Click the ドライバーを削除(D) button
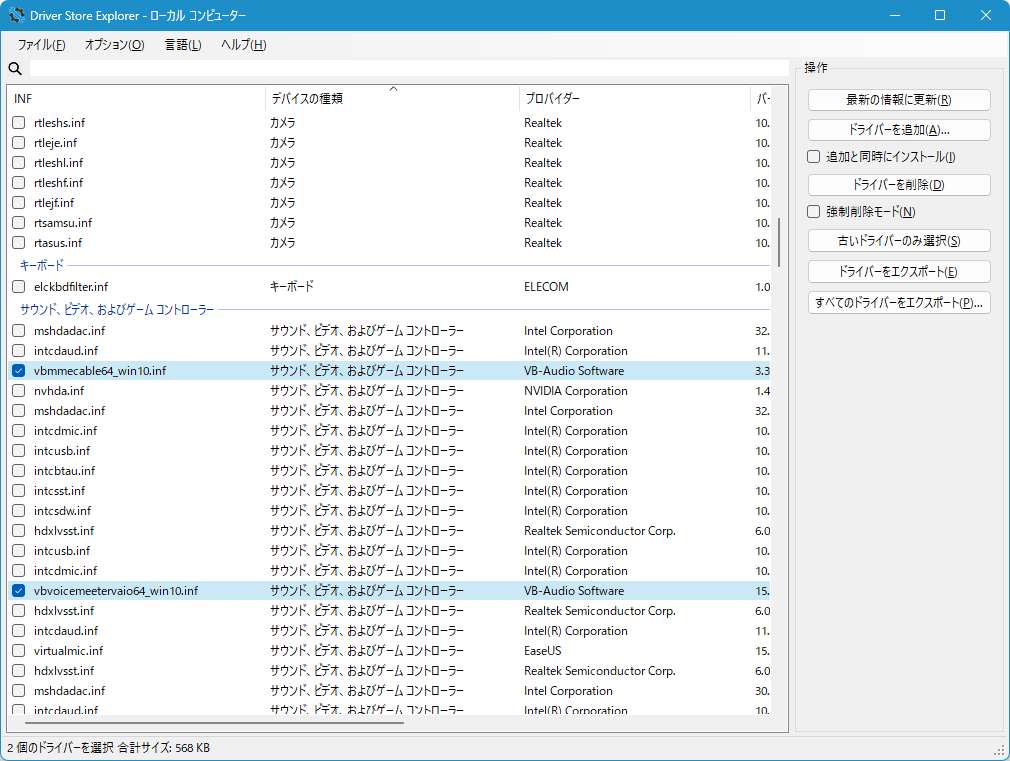This screenshot has height=761, width=1010. (899, 185)
